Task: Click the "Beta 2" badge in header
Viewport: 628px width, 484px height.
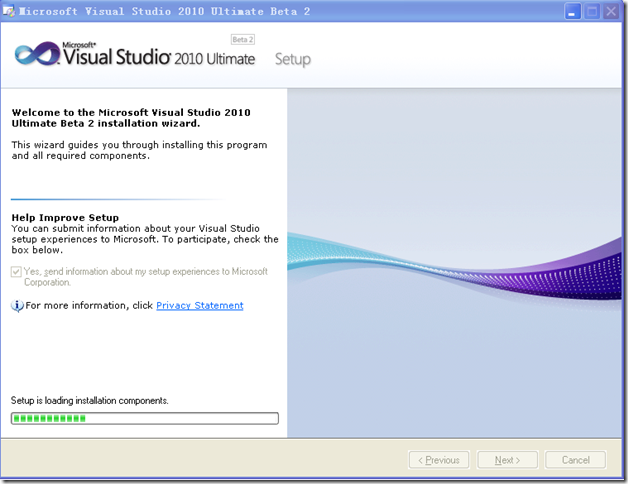Action: point(243,40)
